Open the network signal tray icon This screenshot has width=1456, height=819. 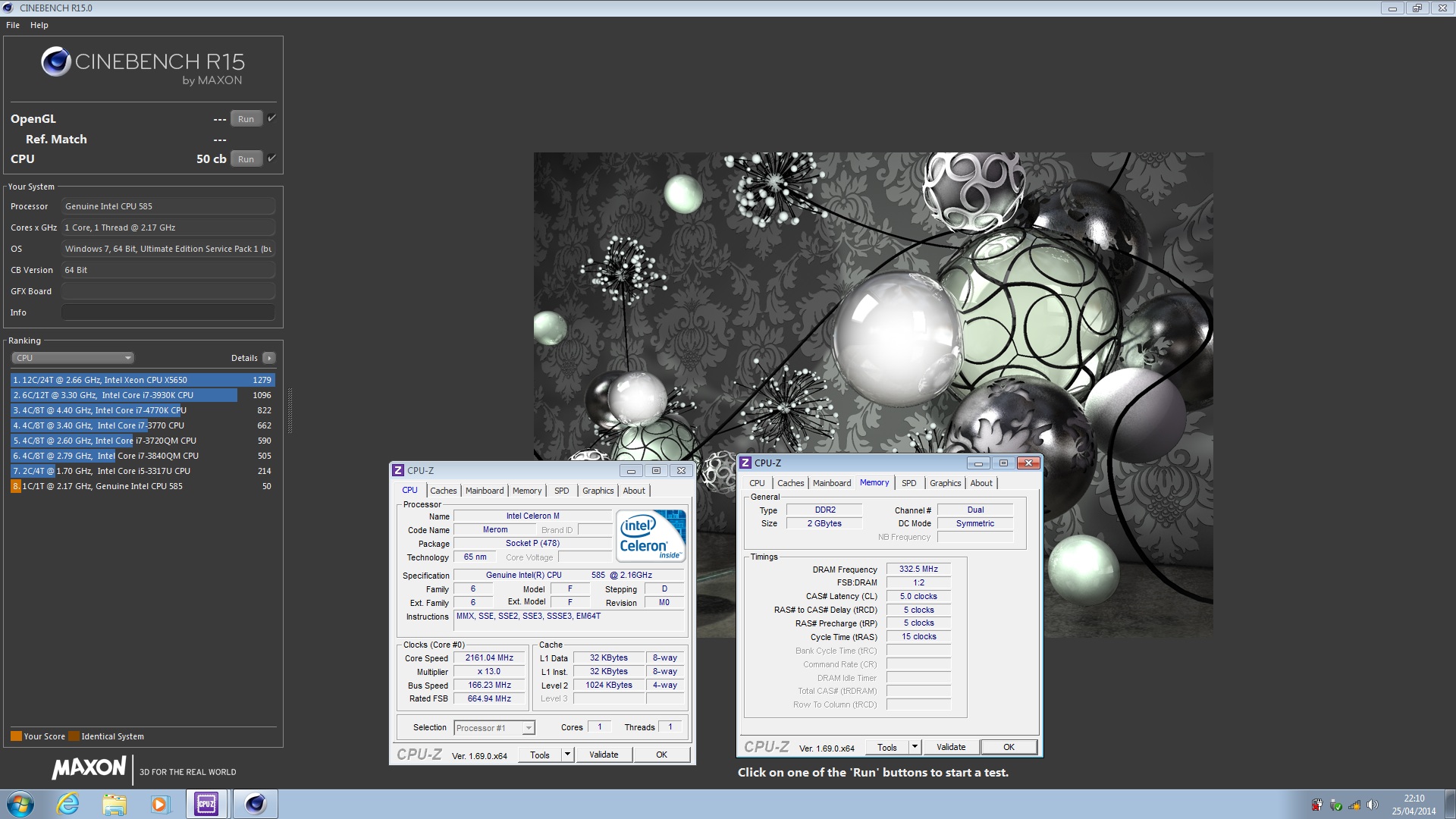pyautogui.click(x=1354, y=805)
